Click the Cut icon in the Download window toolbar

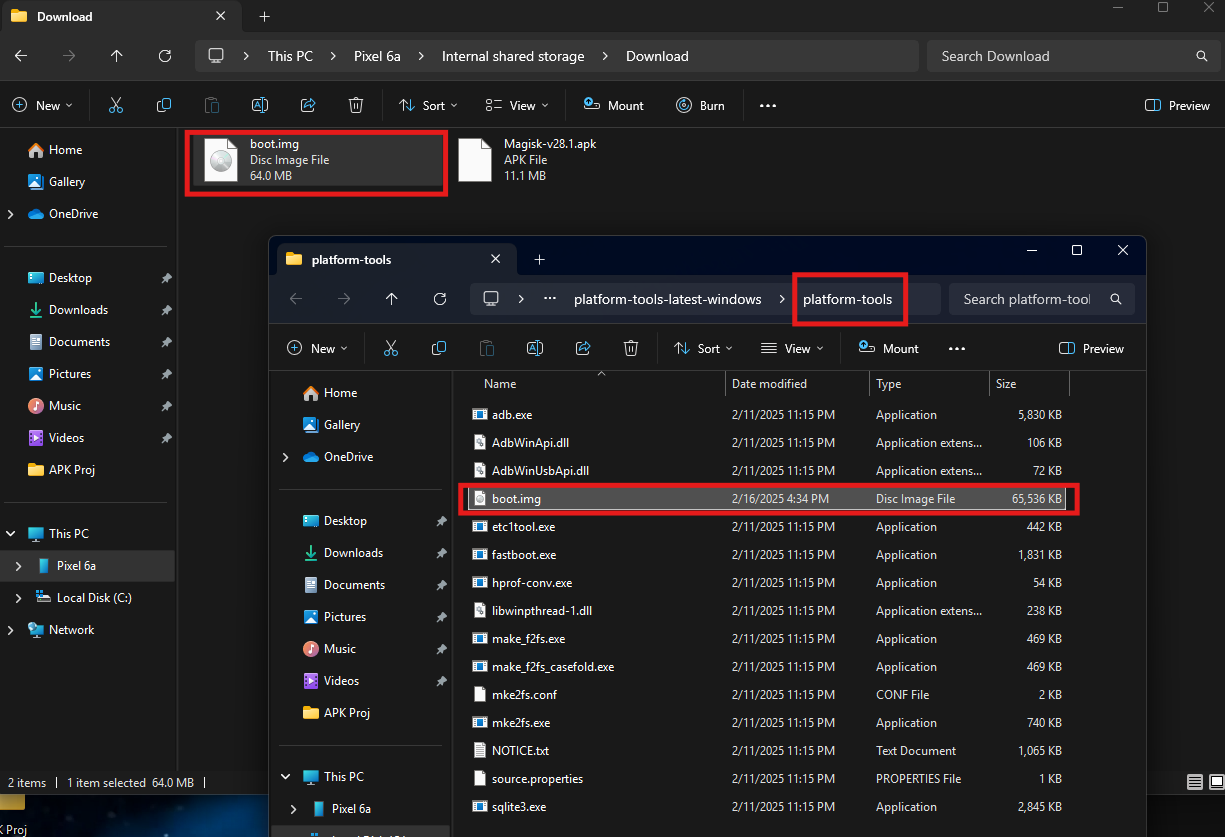(x=116, y=105)
